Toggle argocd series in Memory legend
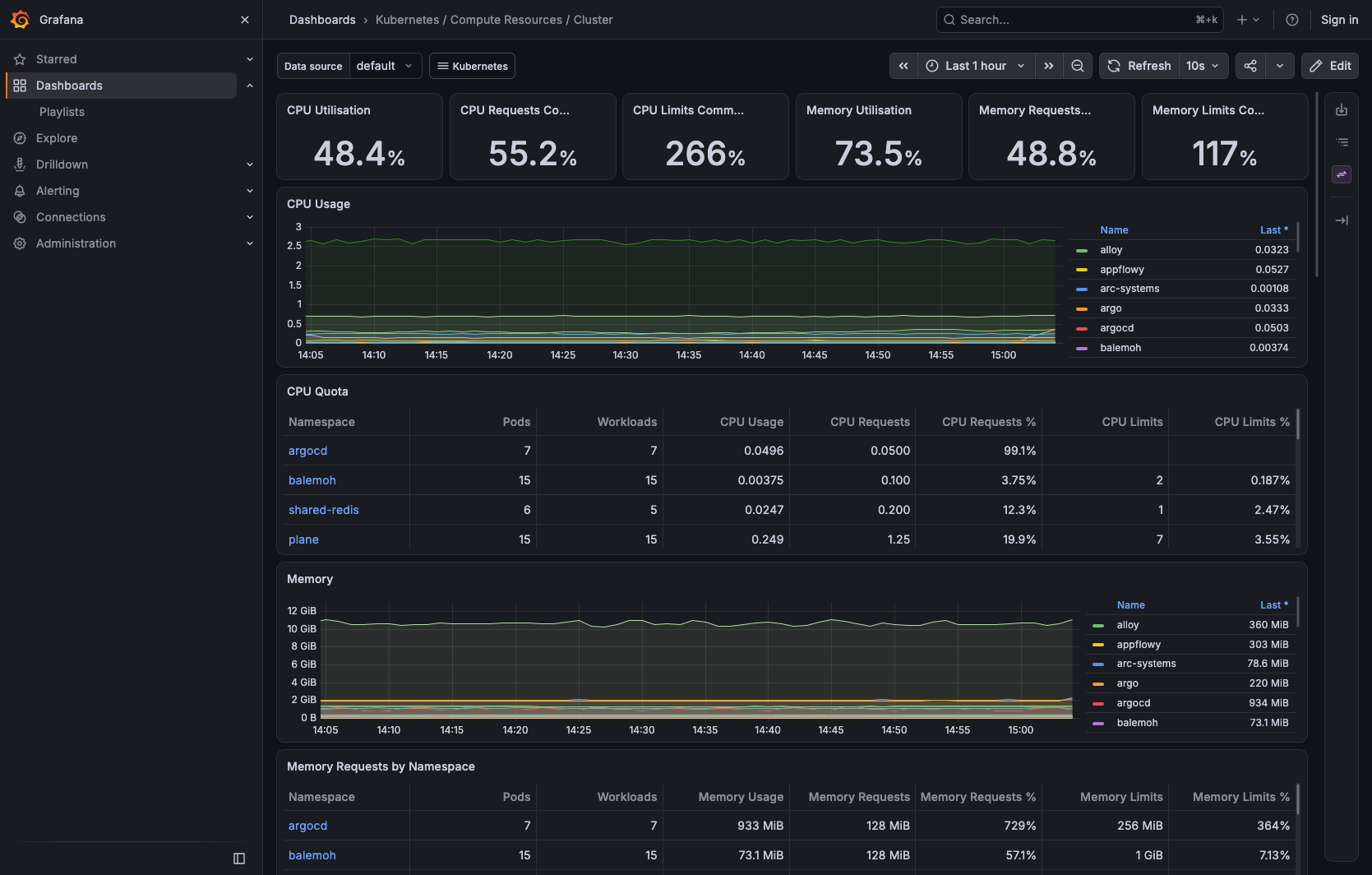The height and width of the screenshot is (875, 1372). click(1133, 703)
